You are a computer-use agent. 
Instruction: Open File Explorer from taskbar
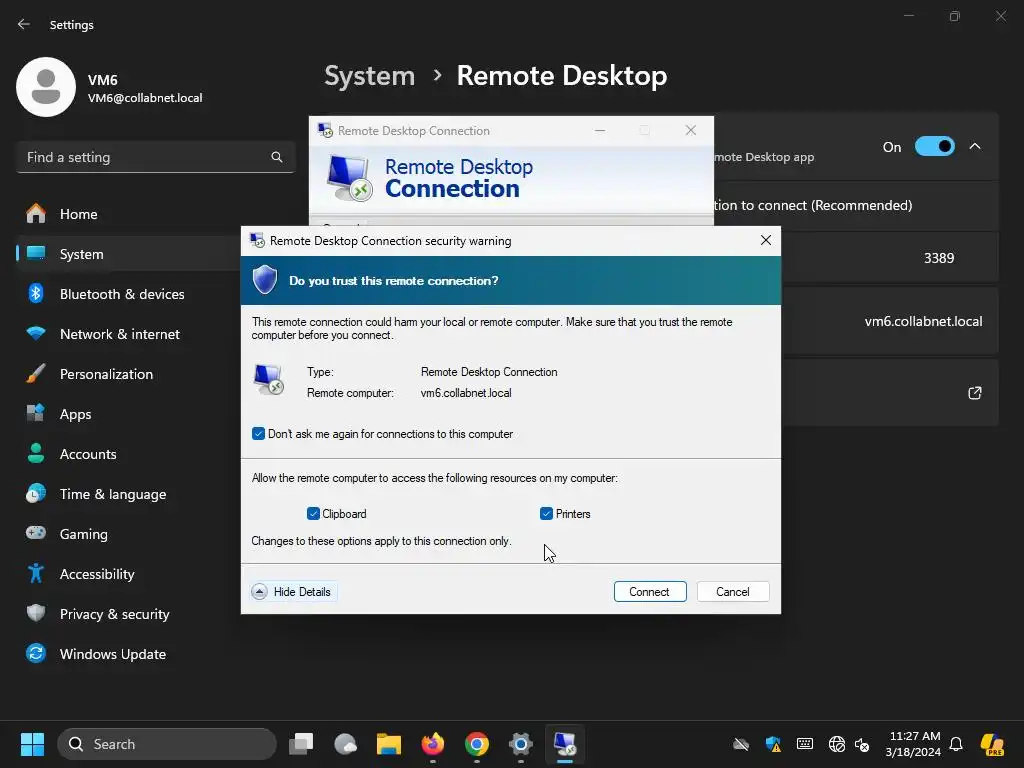(389, 744)
